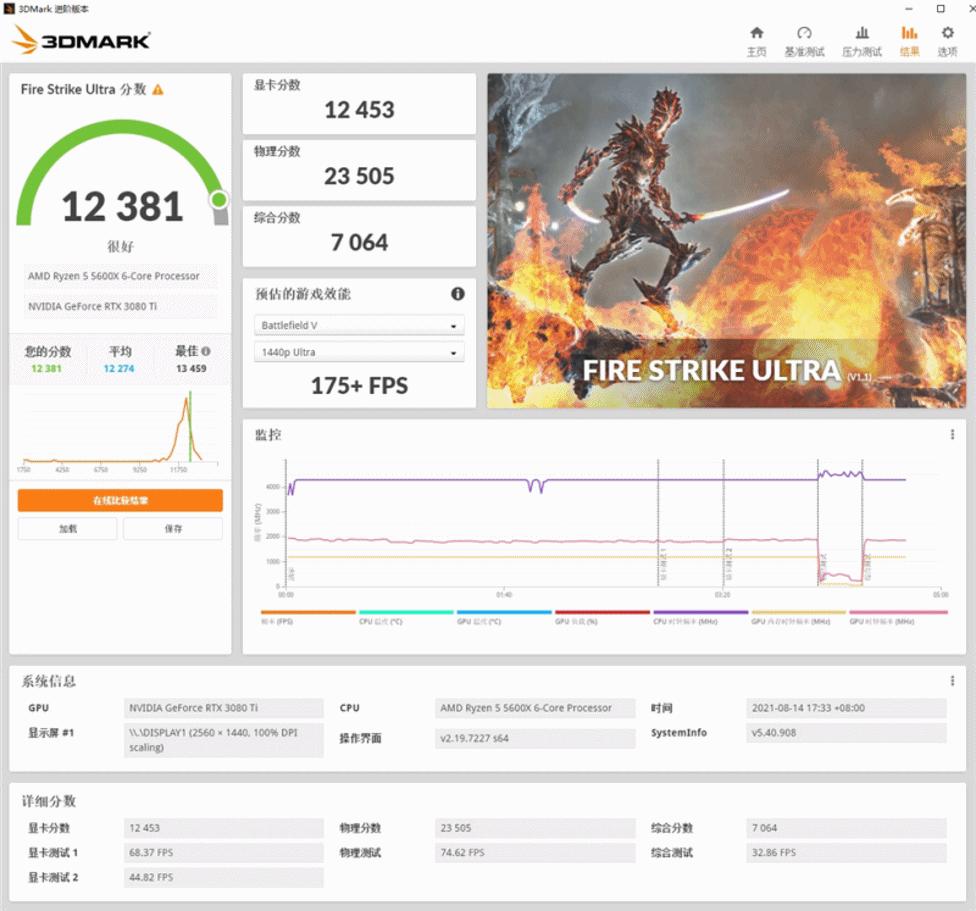This screenshot has width=976, height=911.
Task: Click combined test value 32.86 FPS
Action: click(846, 853)
